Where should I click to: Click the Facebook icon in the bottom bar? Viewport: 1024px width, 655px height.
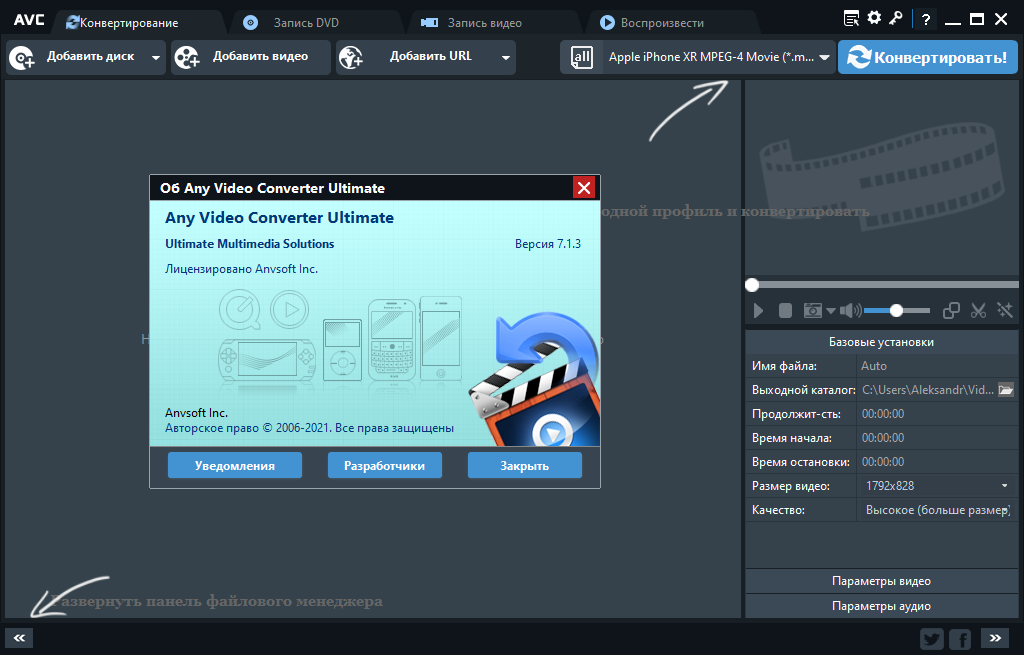click(959, 639)
